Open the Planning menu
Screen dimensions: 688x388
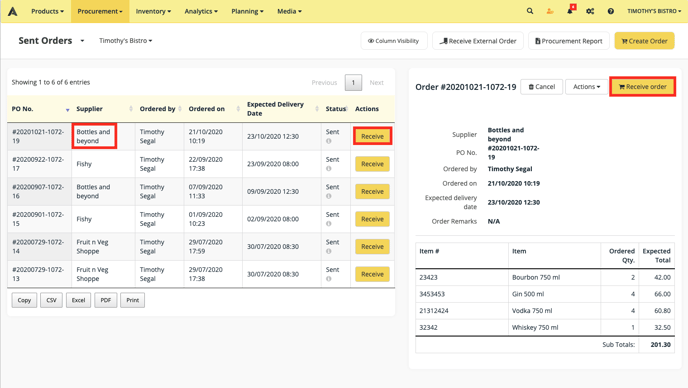point(247,11)
